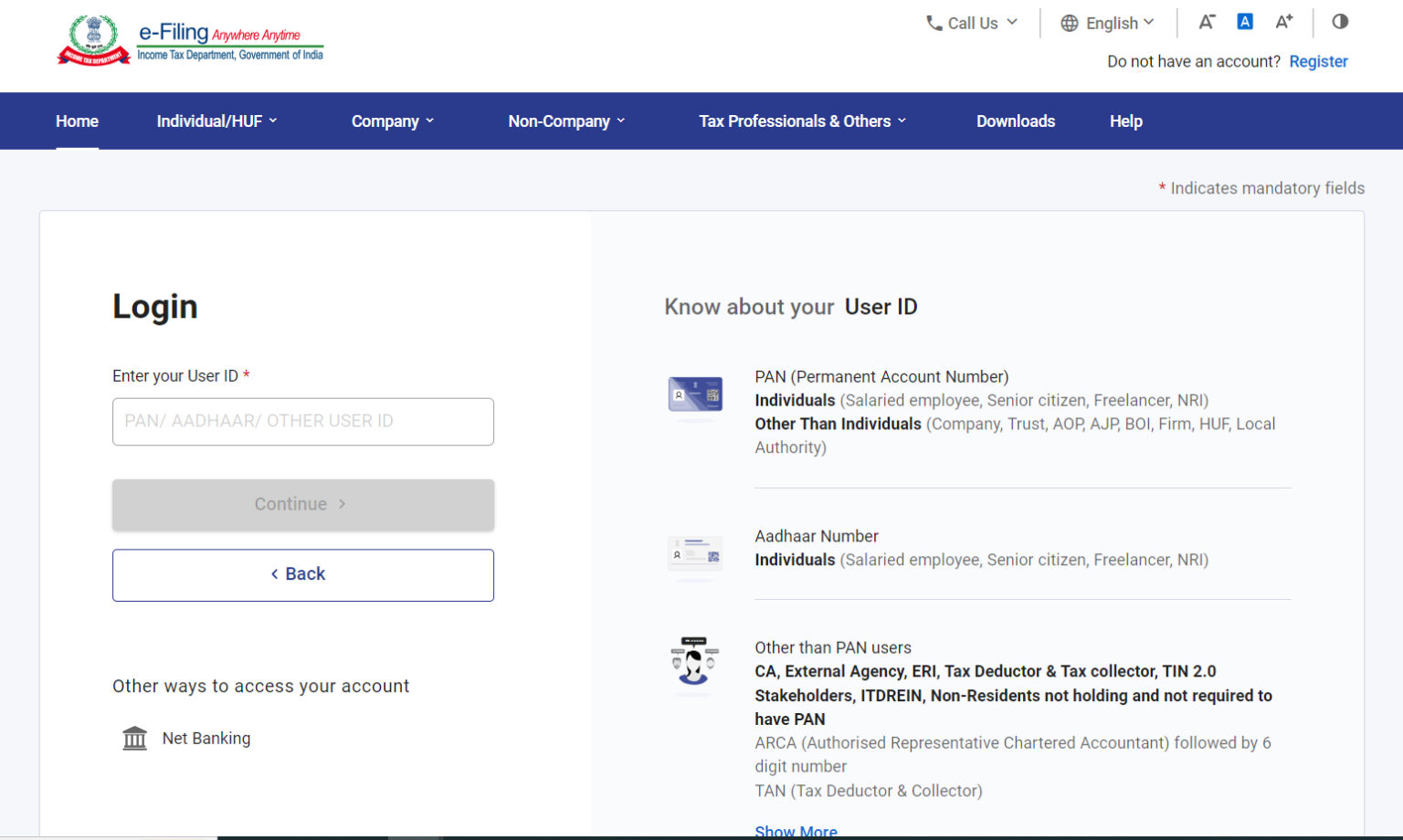
Task: Select the PAN card icon
Action: click(x=695, y=396)
